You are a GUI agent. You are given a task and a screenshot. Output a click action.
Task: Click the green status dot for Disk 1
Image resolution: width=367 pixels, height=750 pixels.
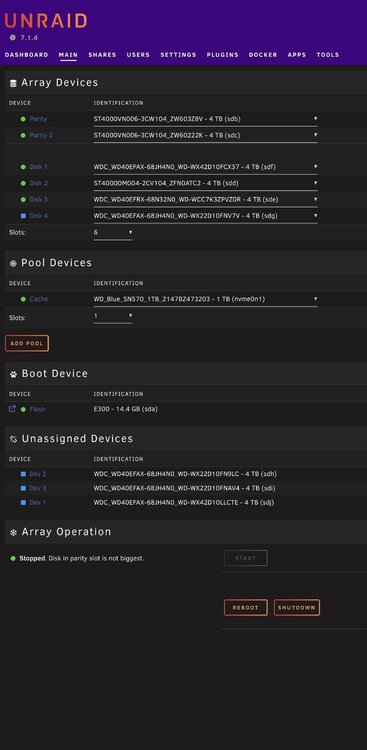(23, 167)
